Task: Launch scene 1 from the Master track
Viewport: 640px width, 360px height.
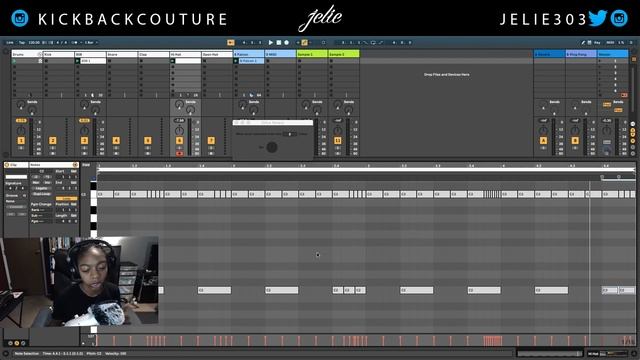Action: [600, 61]
